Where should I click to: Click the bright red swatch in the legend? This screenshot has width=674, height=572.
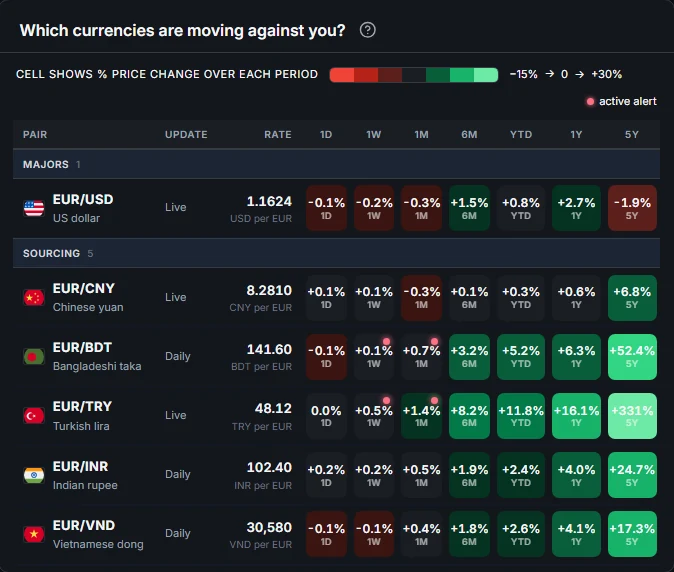(x=342, y=75)
